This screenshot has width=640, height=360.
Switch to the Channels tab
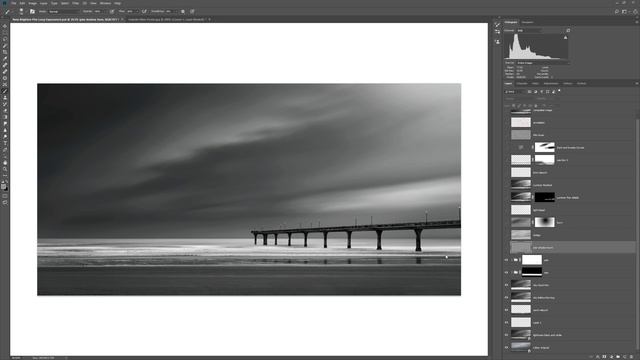(x=522, y=83)
